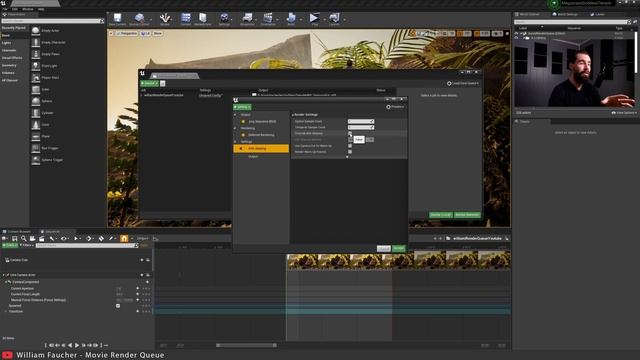Viewport: 640px width, 360px height.
Task: Click Accept button in settings dialog
Action: point(399,249)
